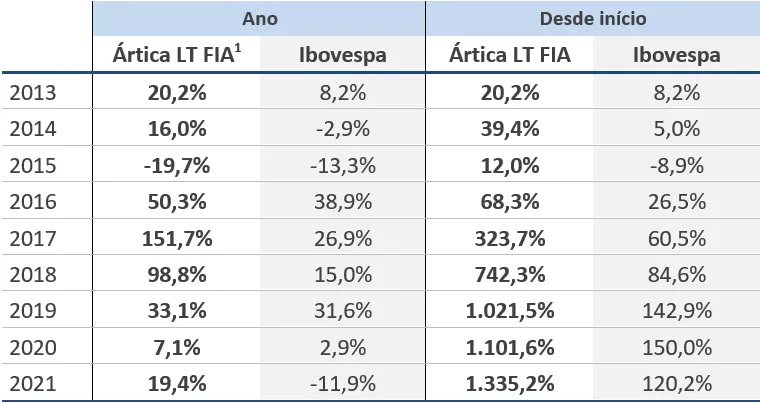Click the 1.335,2% cumulative value

(511, 383)
